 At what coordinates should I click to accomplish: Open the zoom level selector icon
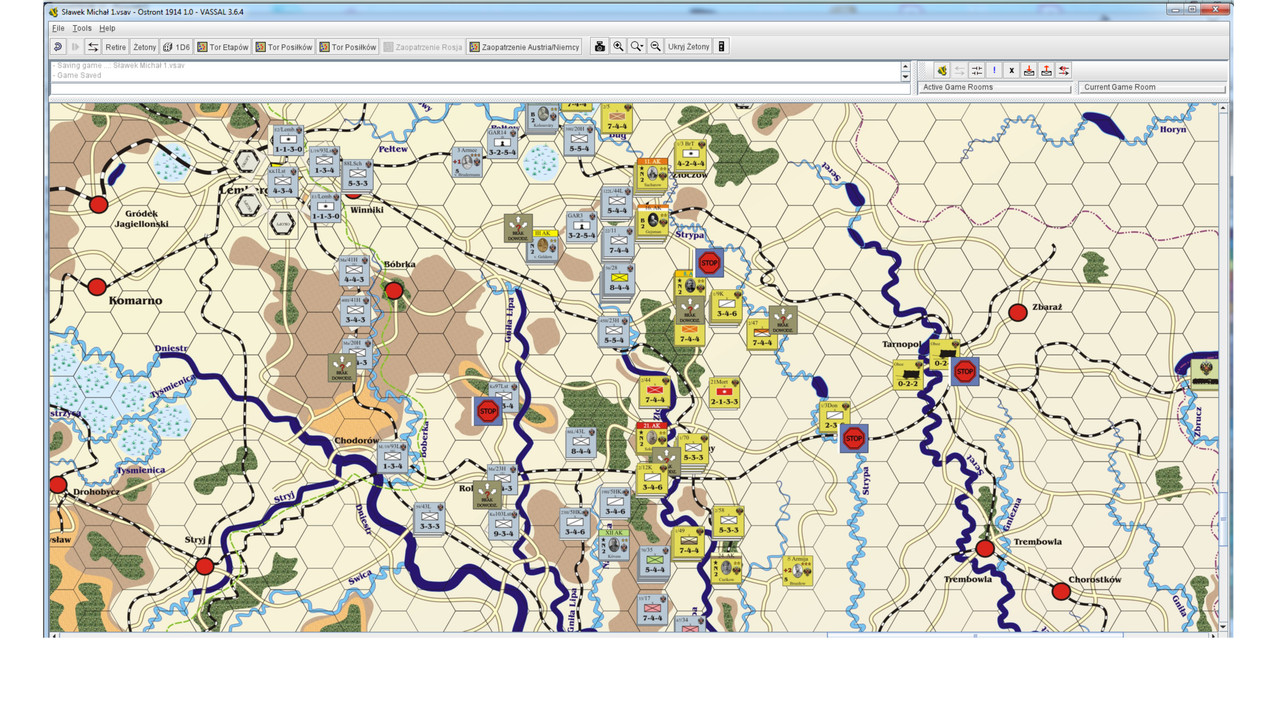(636, 47)
